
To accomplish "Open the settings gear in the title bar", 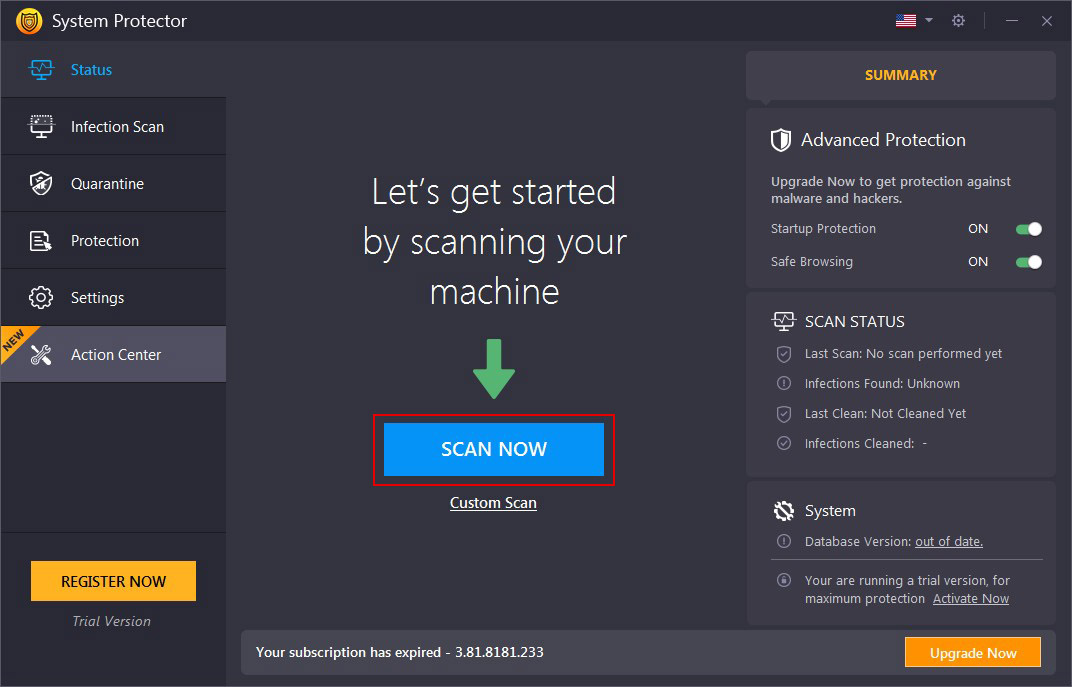I will coord(958,20).
